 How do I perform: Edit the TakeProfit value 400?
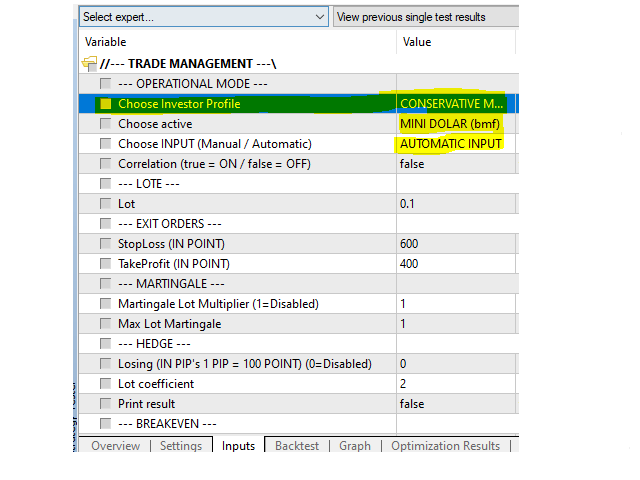456,264
